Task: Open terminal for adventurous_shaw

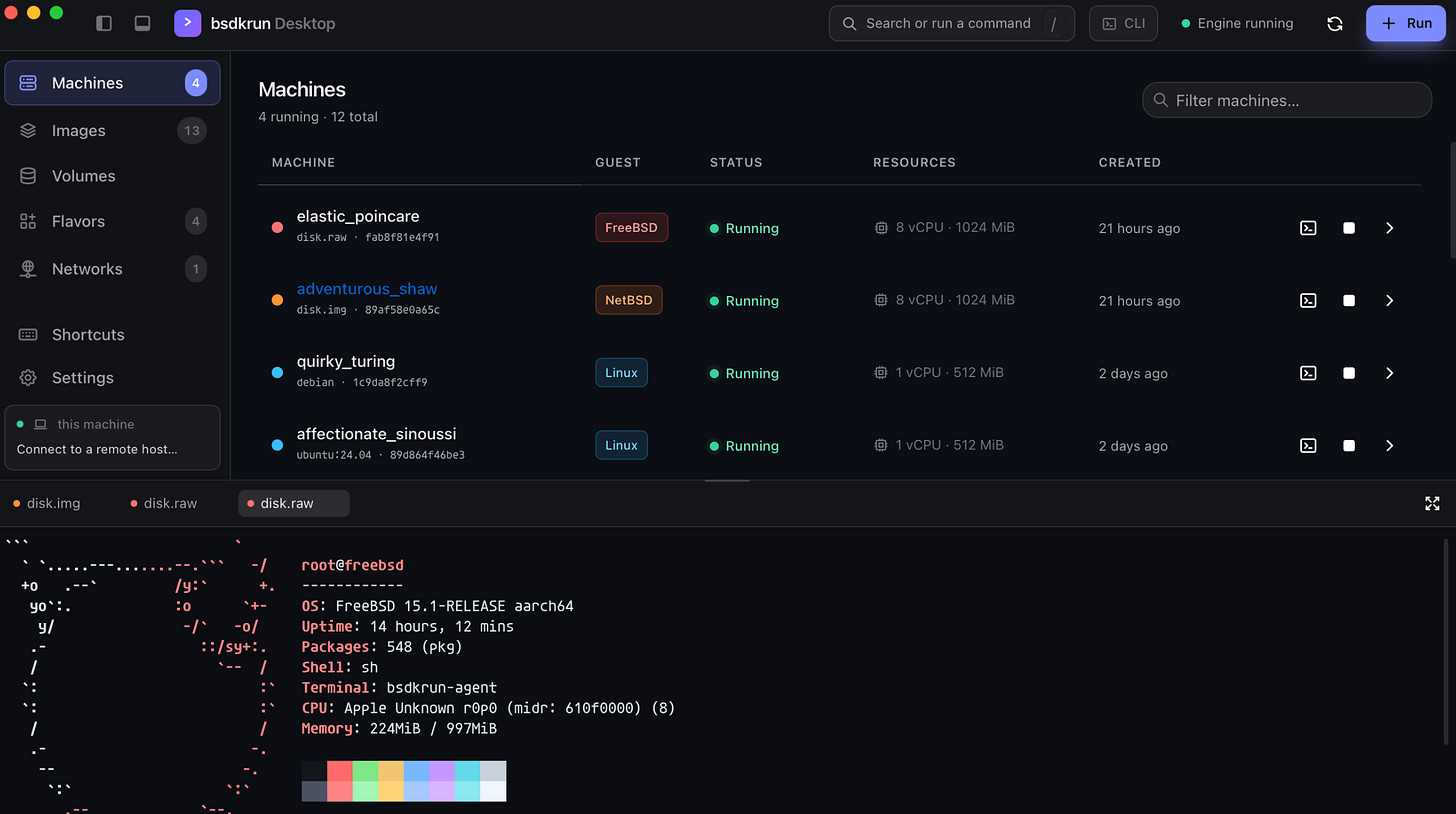Action: 1308,300
